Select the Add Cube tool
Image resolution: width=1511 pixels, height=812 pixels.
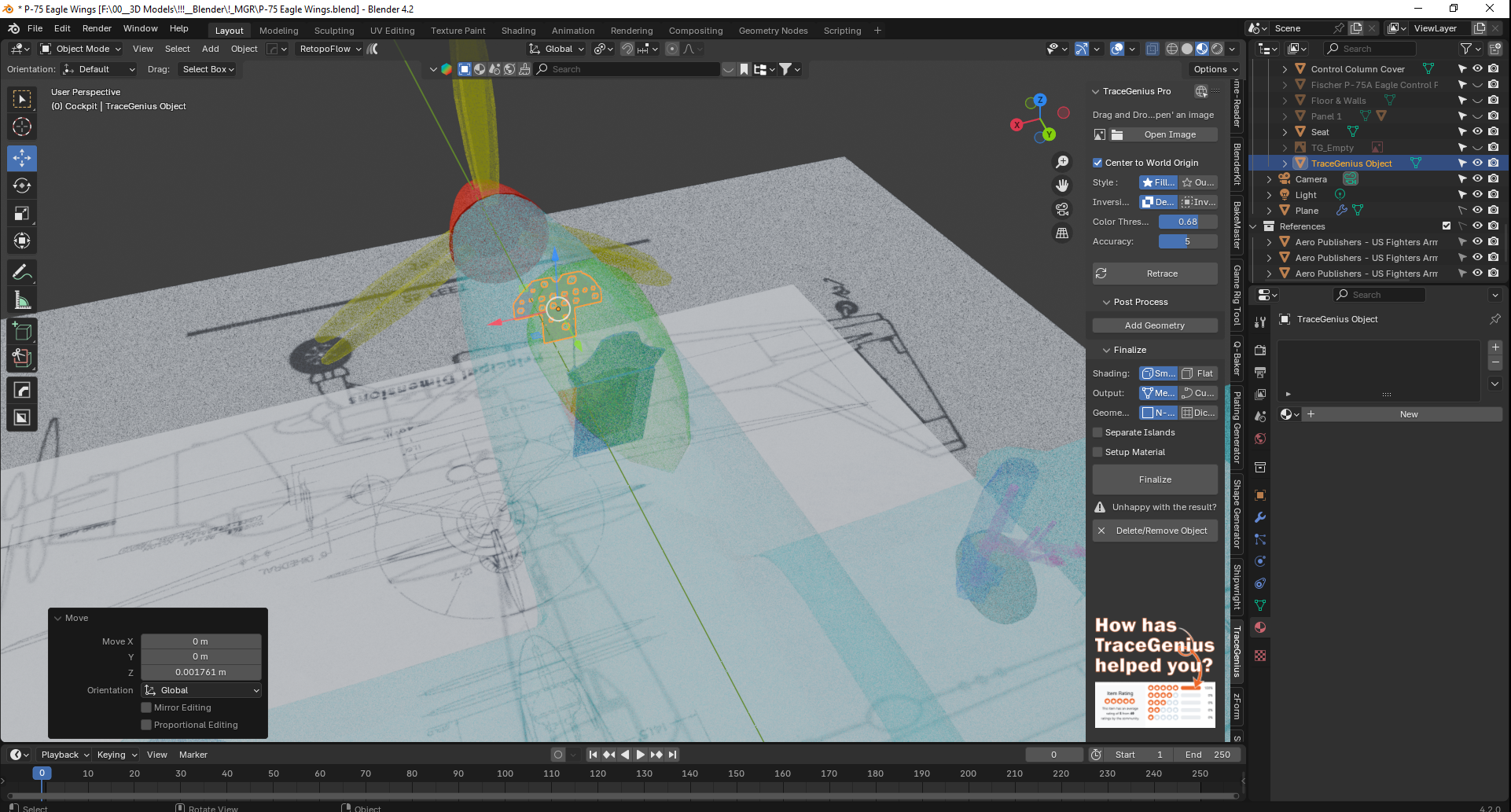pos(22,332)
